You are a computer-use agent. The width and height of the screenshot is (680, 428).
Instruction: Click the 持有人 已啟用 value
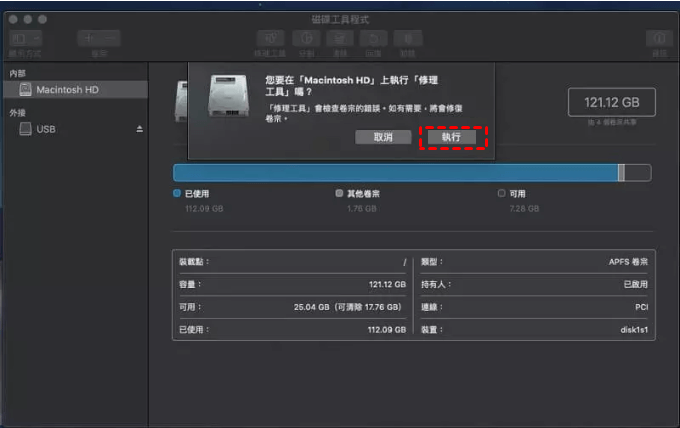coord(635,284)
